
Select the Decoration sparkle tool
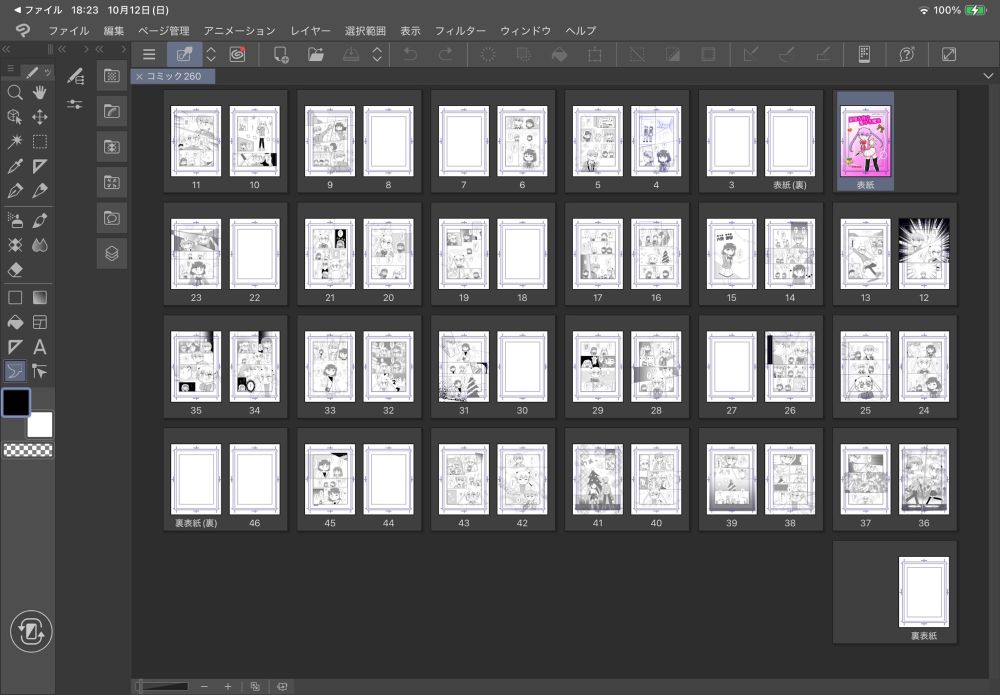[x=15, y=245]
